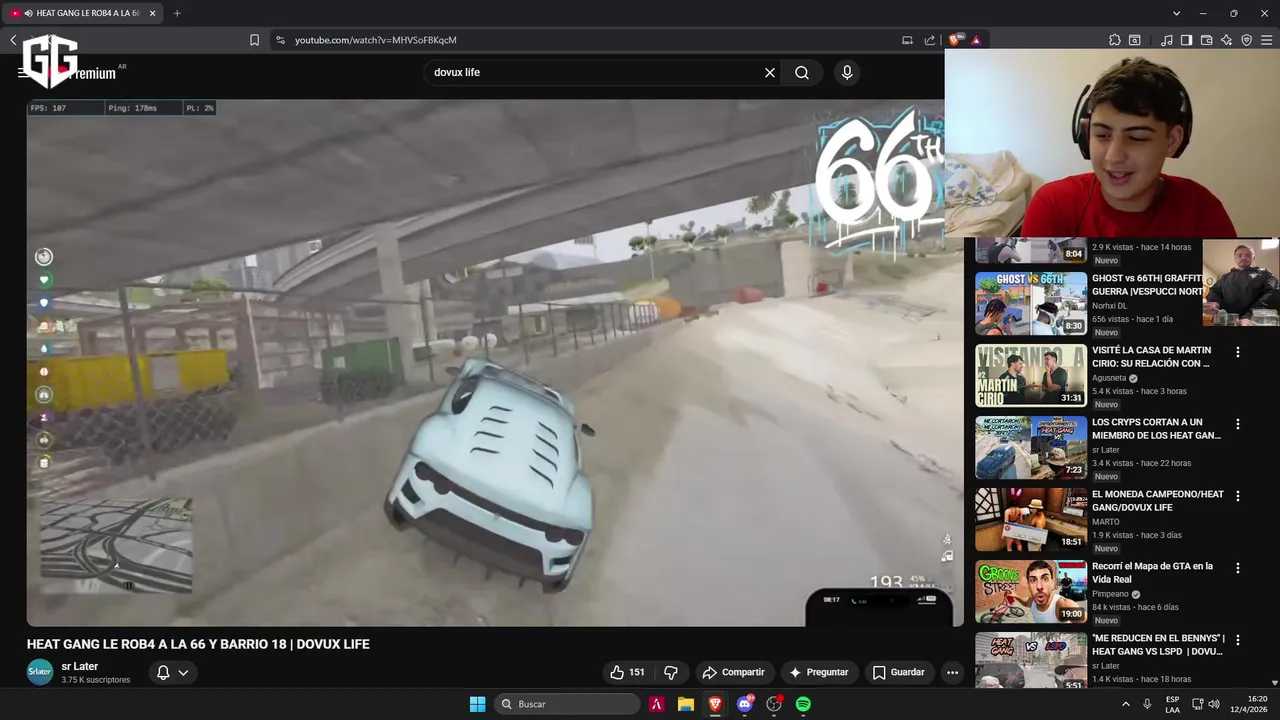The height and width of the screenshot is (720, 1280).
Task: Toggle the browser sidebar panel
Action: (1186, 40)
